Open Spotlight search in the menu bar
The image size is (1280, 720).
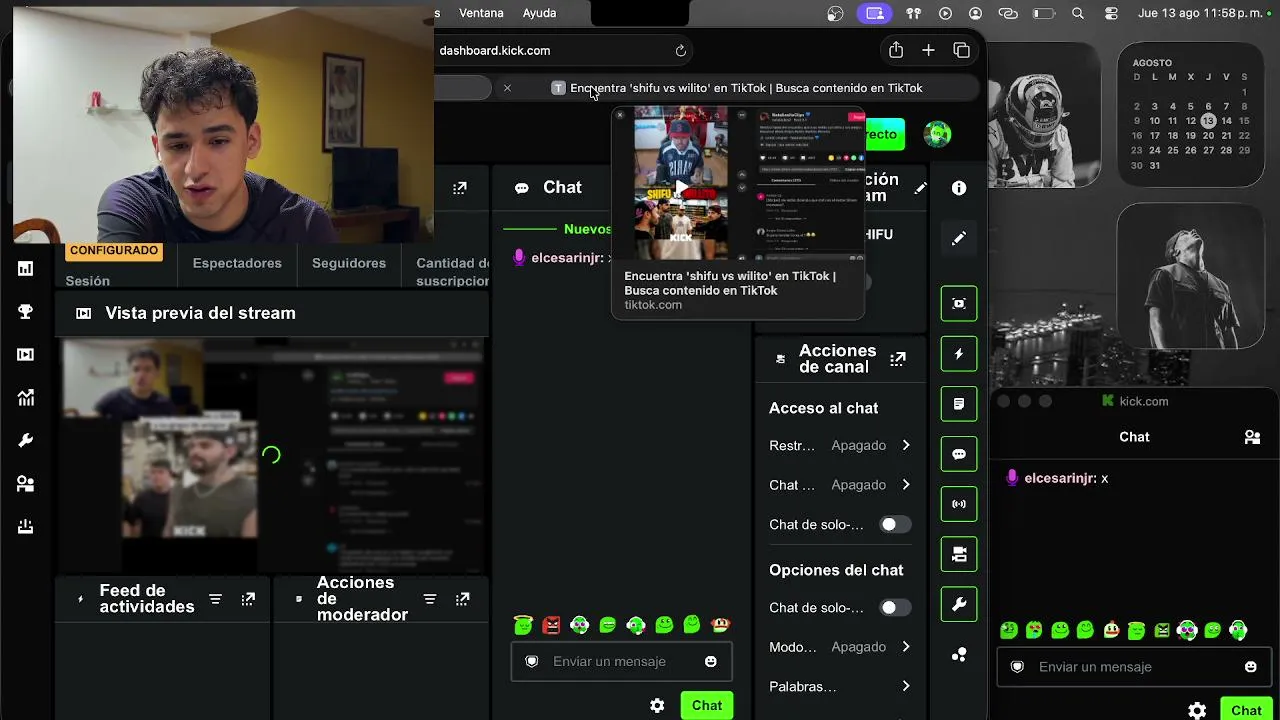(x=1077, y=13)
